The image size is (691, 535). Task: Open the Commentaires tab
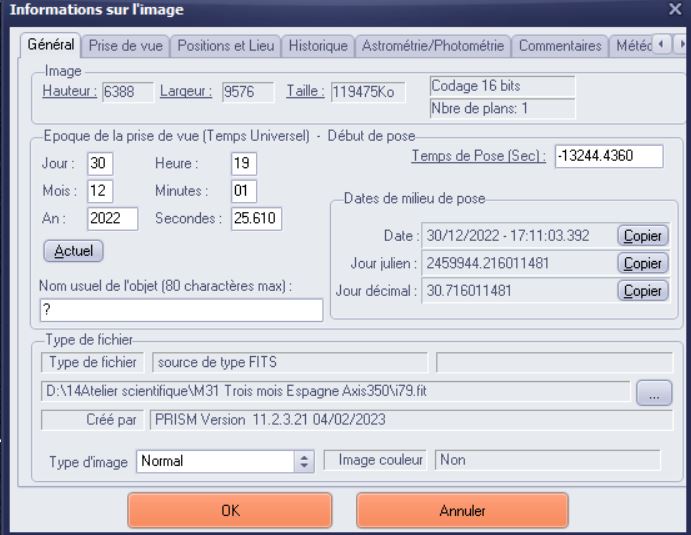(x=560, y=46)
